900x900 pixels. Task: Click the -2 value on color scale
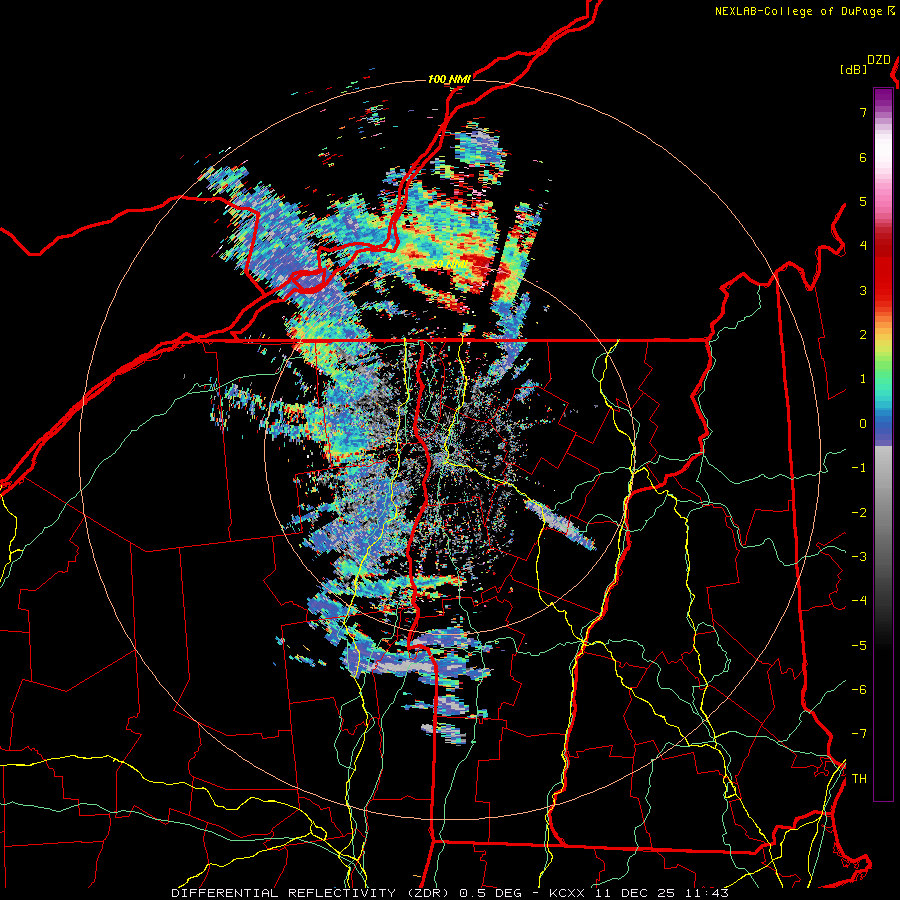click(859, 513)
